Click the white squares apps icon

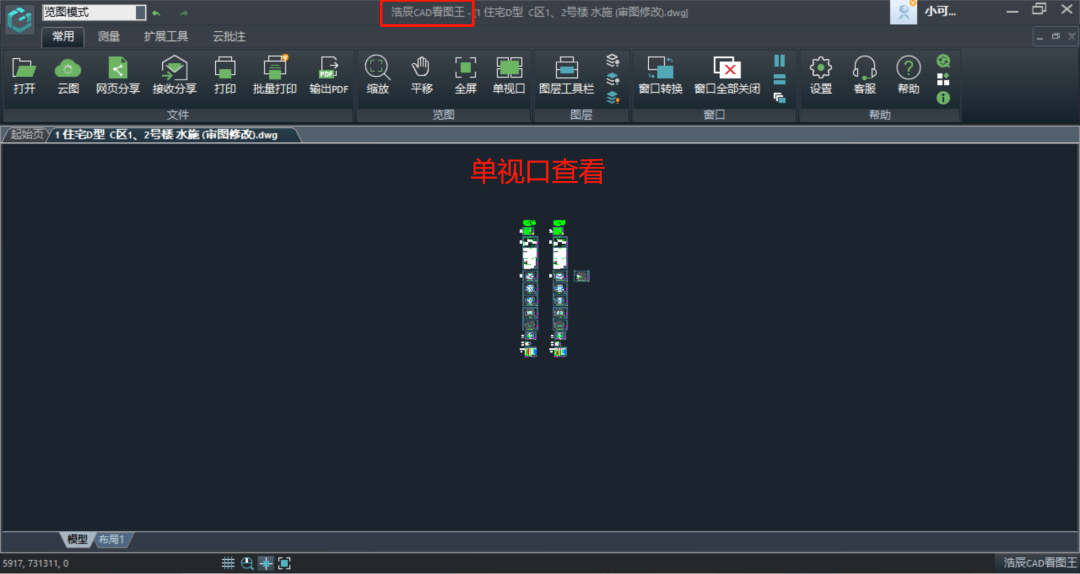pyautogui.click(x=943, y=79)
